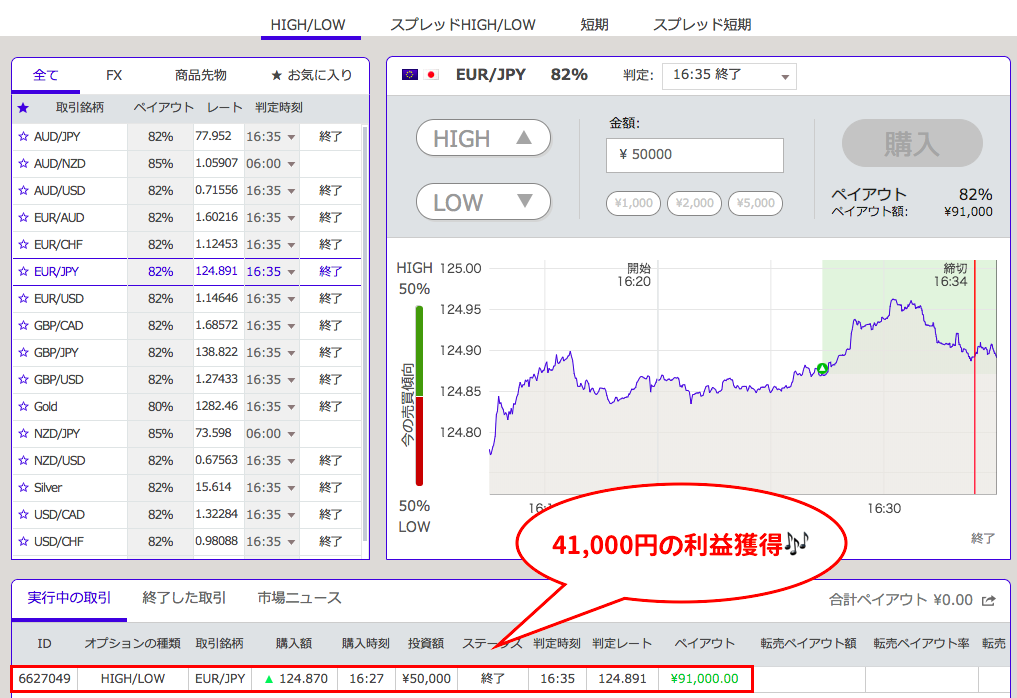Viewport: 1017px width, 698px height.
Task: Select the HIGH option button
Action: click(483, 138)
